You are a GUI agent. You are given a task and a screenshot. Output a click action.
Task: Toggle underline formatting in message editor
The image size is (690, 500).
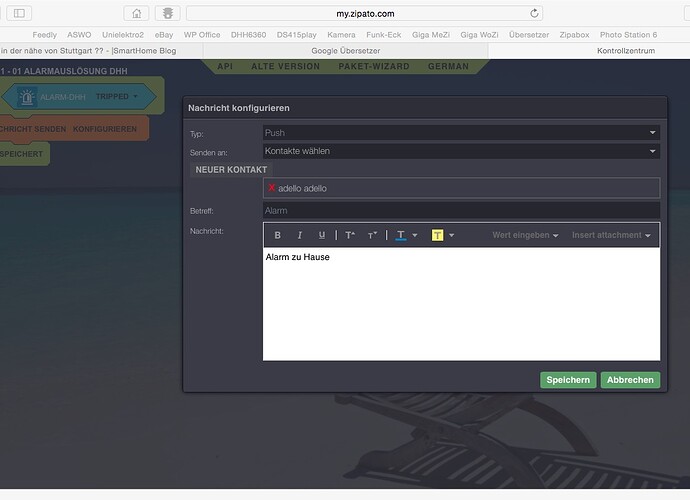tap(321, 235)
